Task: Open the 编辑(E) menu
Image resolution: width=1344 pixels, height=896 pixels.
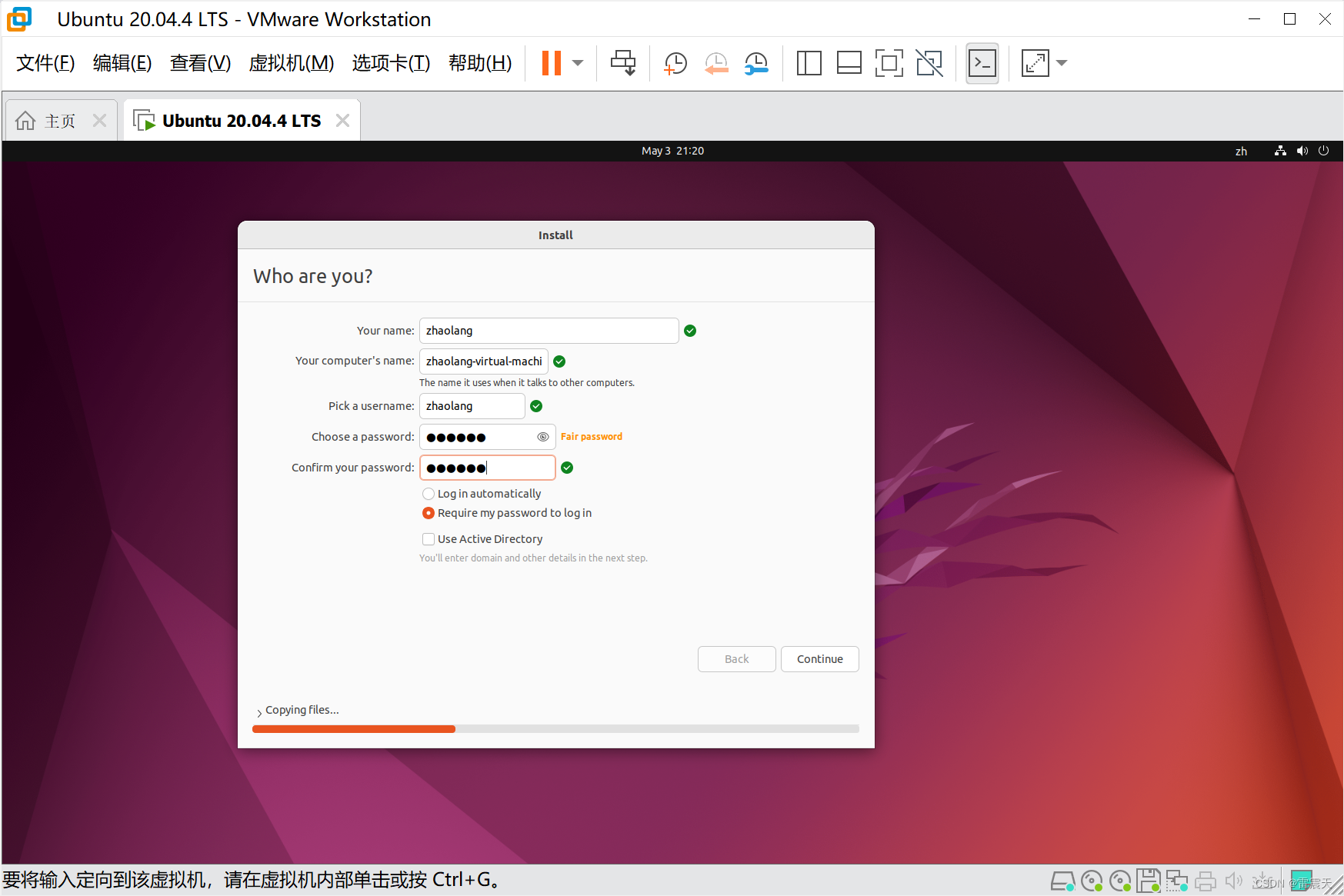Action: [x=122, y=63]
